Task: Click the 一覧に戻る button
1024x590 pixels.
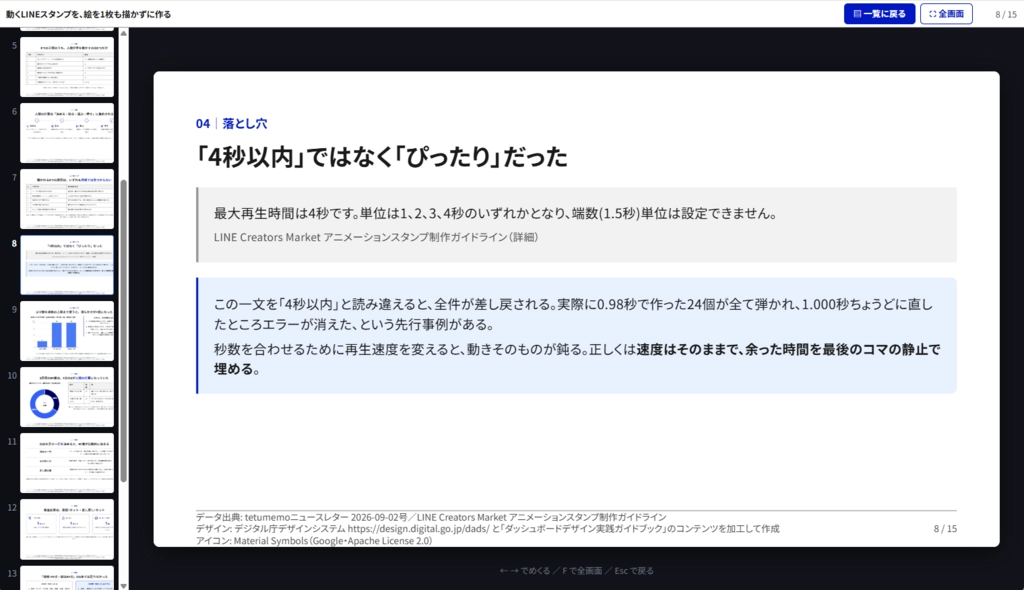Action: pos(879,14)
